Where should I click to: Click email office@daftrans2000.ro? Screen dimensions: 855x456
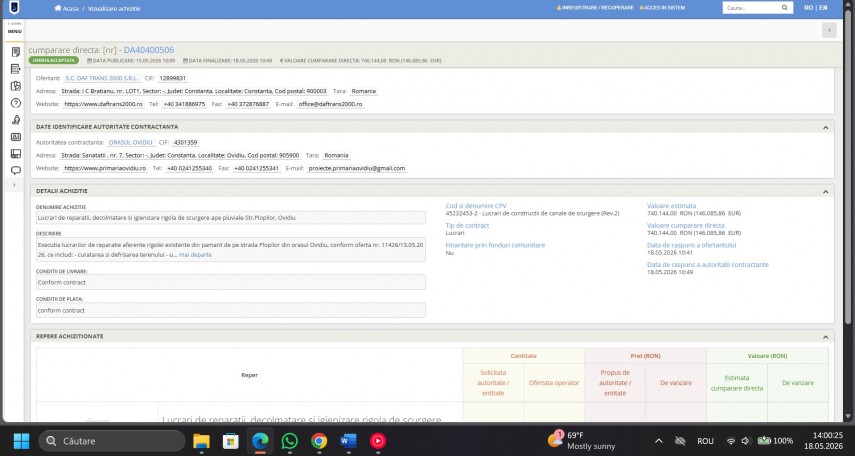point(330,104)
